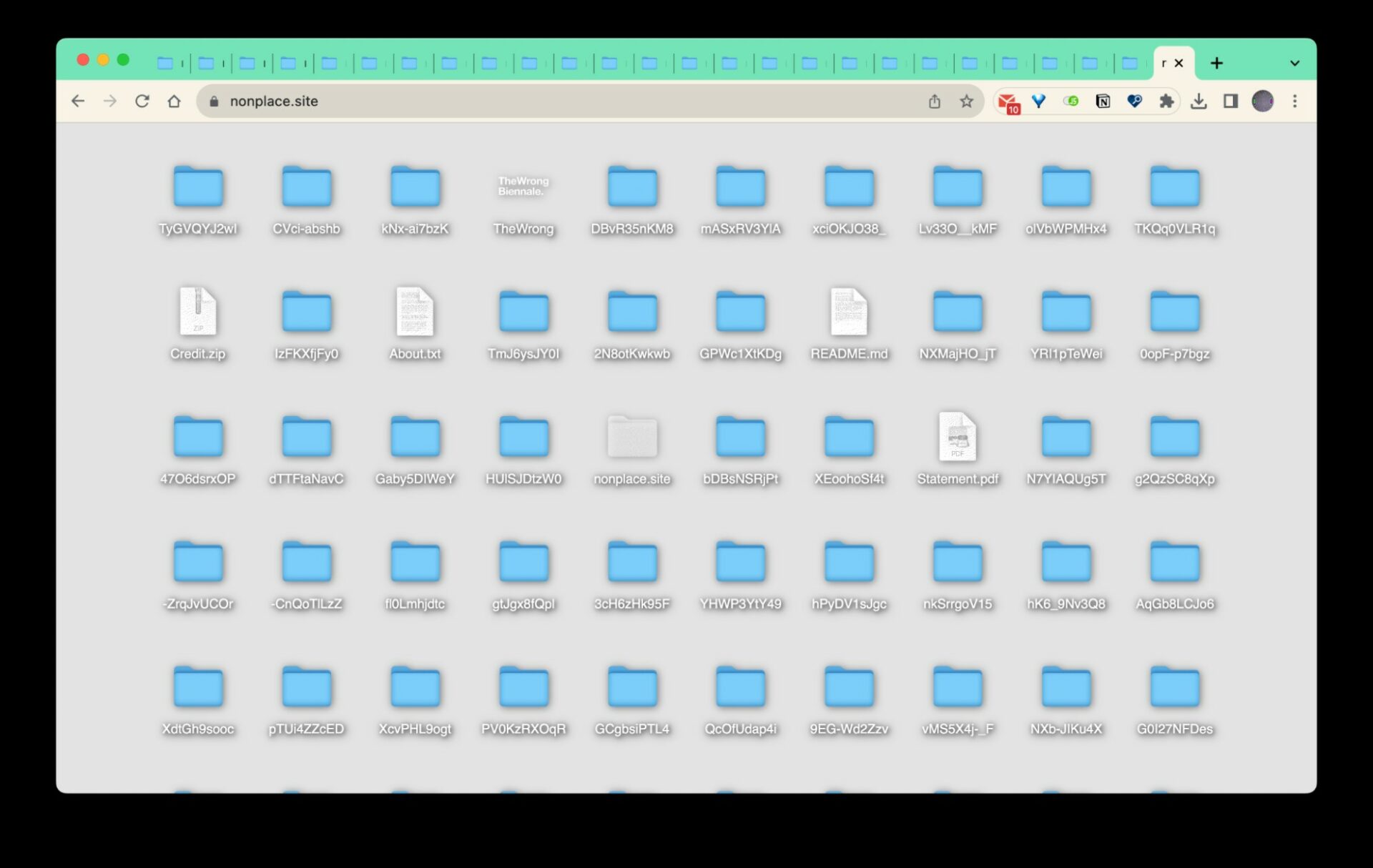Screen dimensions: 1373x868
Task: Open the About.txt file
Action: coord(415,312)
